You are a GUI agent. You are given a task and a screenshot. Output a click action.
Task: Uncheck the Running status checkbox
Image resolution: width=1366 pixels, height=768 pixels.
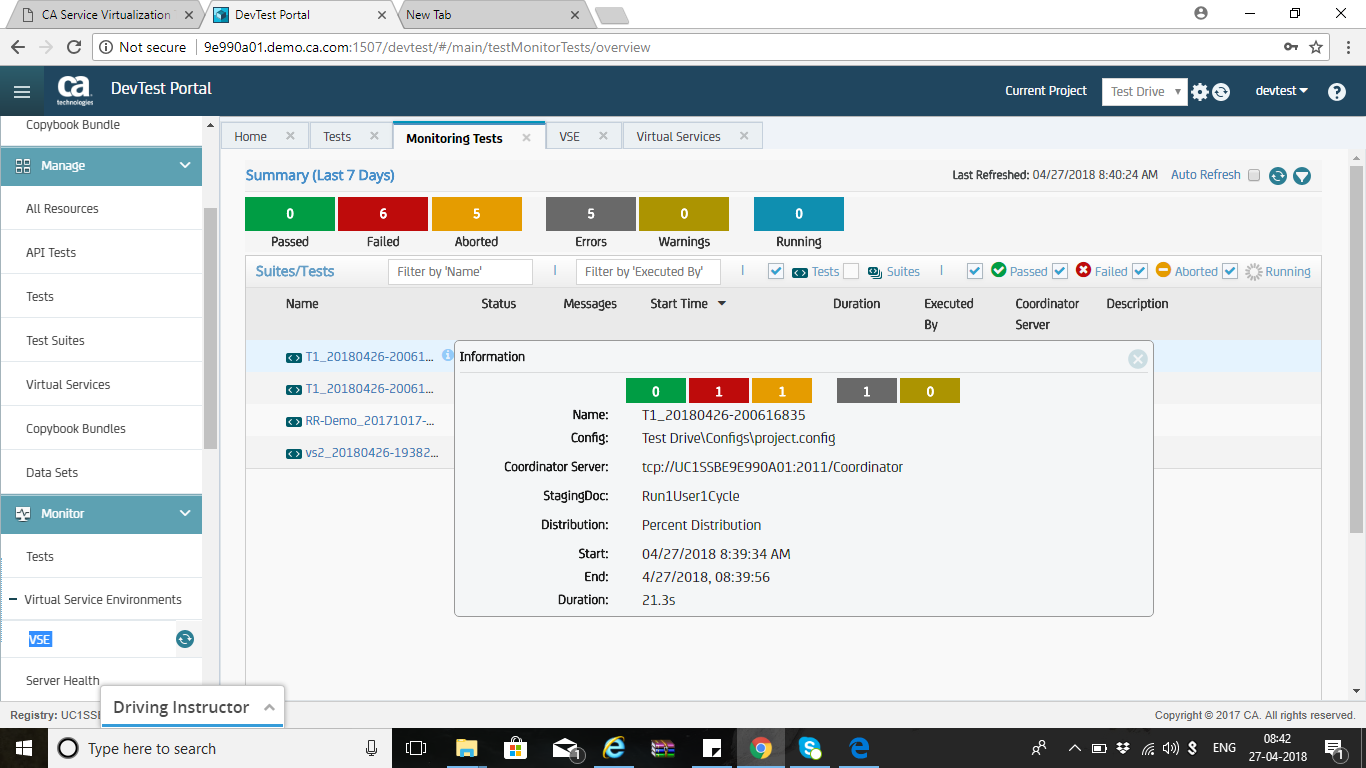[x=1230, y=271]
